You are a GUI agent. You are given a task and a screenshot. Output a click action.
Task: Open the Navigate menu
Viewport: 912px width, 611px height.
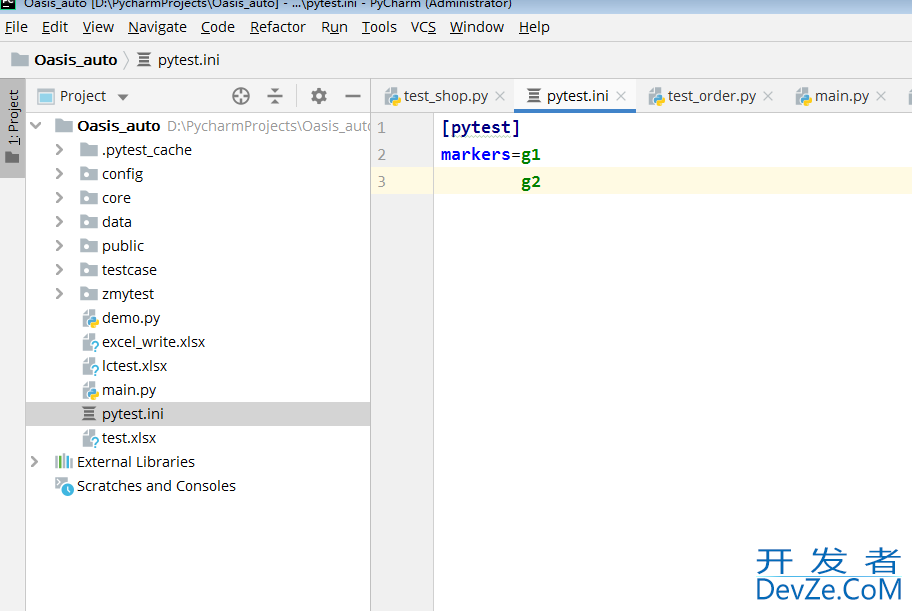point(157,27)
